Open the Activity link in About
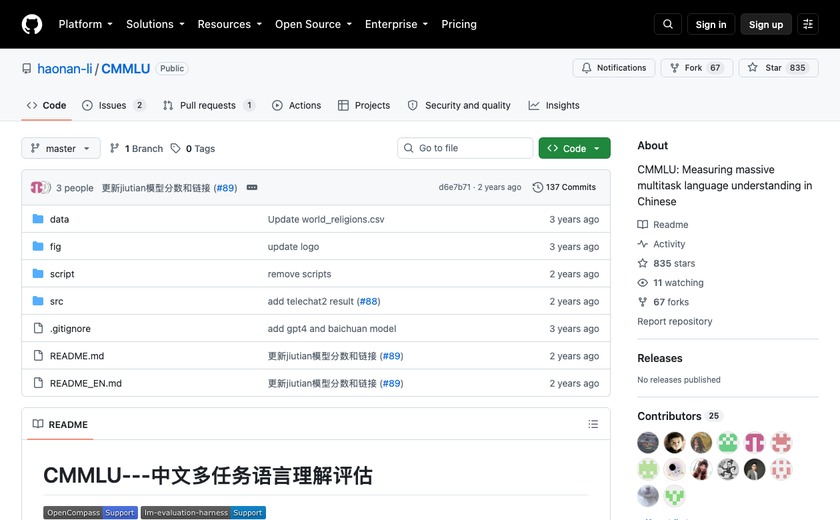 661,244
